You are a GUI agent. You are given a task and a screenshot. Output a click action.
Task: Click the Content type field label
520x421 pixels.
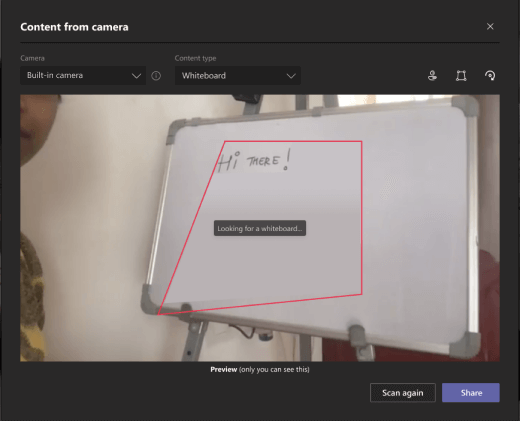pyautogui.click(x=195, y=58)
